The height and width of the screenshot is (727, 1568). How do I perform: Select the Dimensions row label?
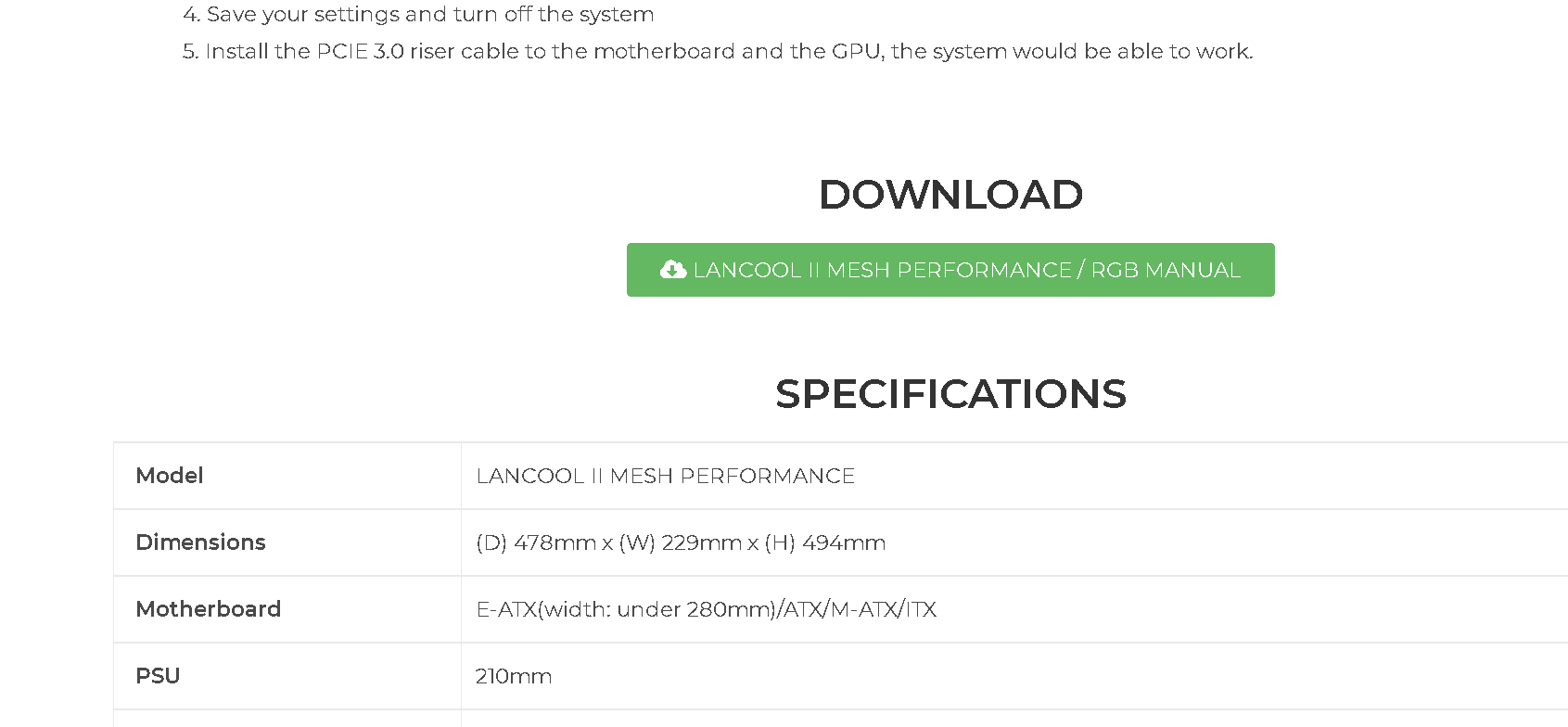click(x=200, y=542)
